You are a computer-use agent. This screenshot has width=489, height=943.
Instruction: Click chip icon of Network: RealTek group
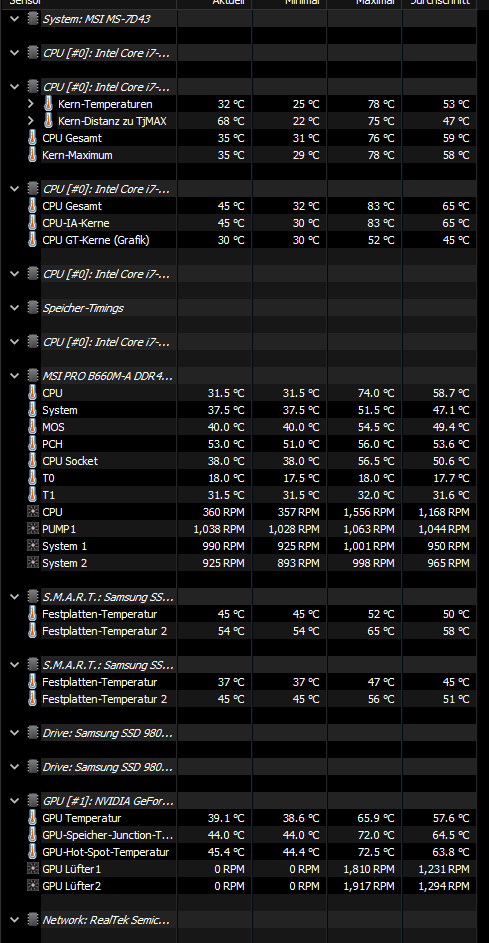click(32, 920)
